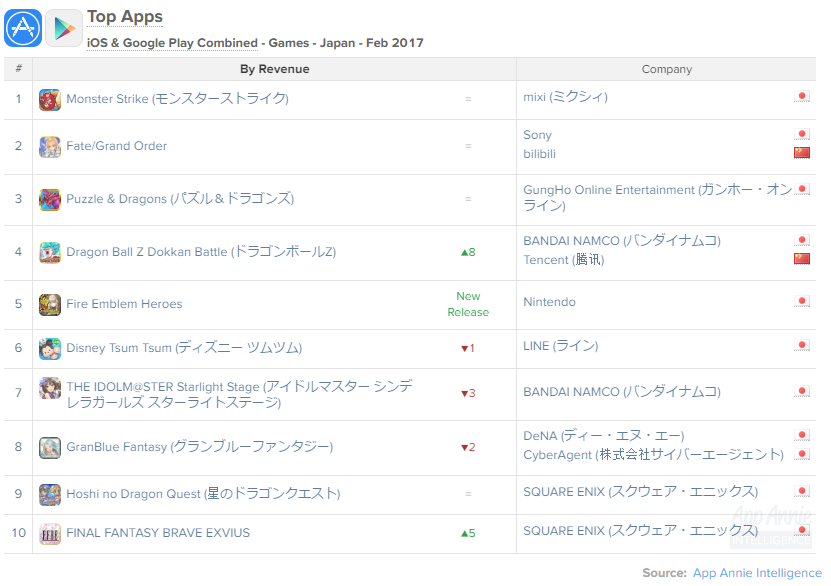Click the Fire Emblem Heroes game icon
Viewport: 831px width, 586px height.
(x=49, y=305)
